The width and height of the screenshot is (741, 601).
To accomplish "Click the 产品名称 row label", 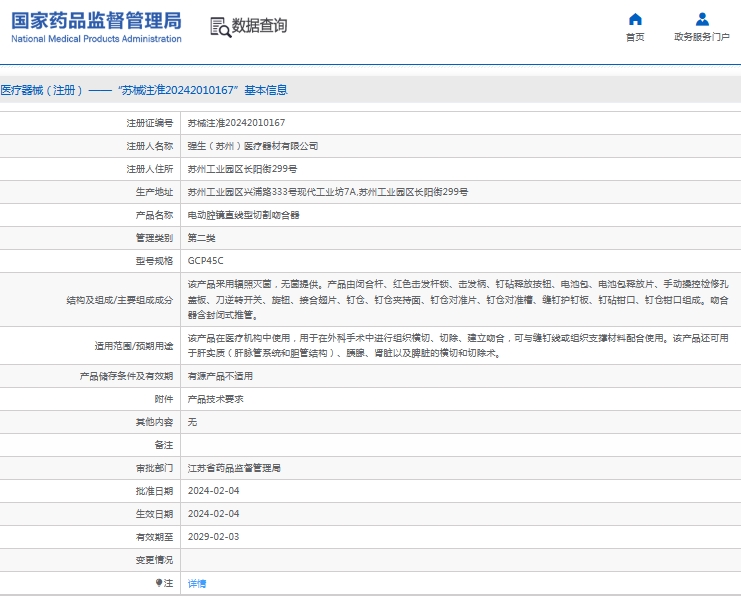I will coord(155,215).
